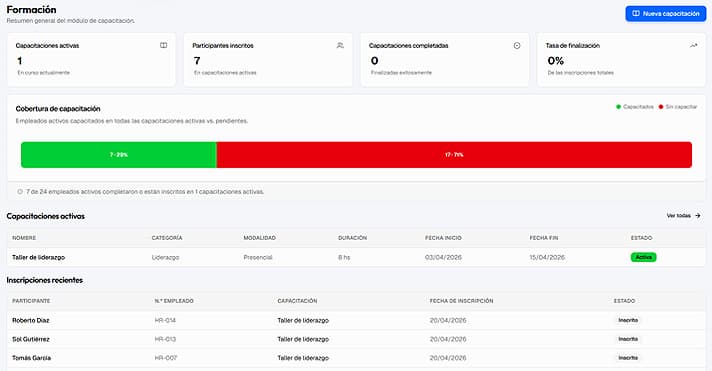The width and height of the screenshot is (712, 371).
Task: Select participant Roberto Díaz
Action: click(30, 320)
